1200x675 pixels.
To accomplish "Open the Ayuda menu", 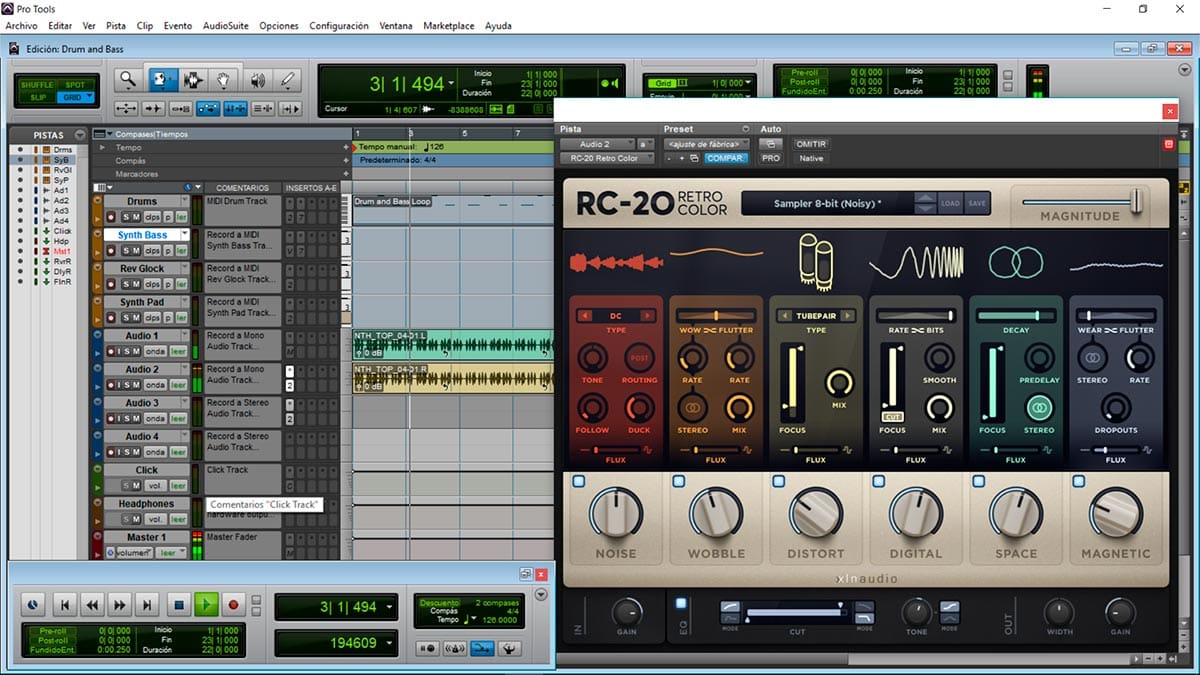I will [498, 25].
